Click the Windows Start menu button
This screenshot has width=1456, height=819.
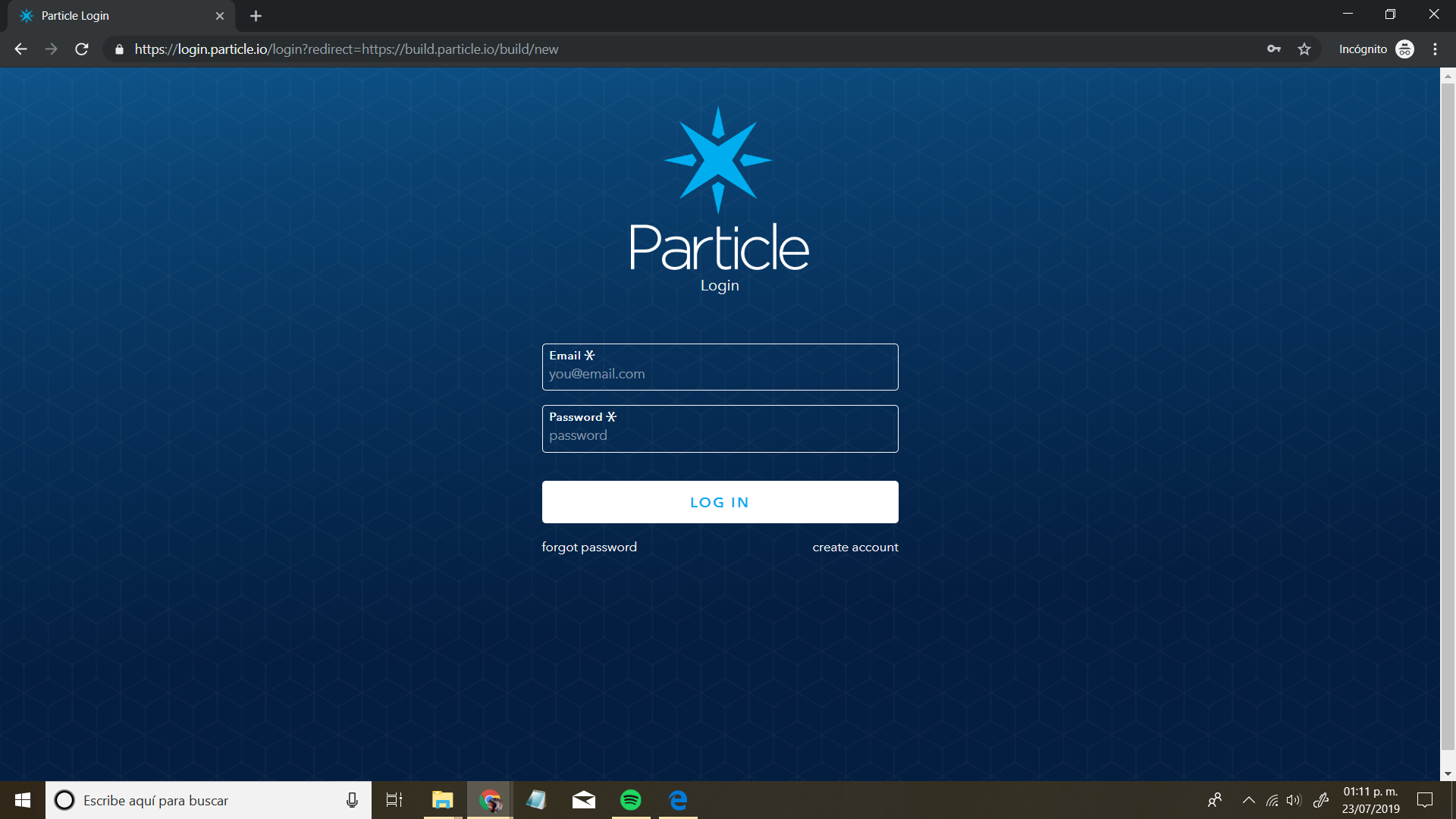point(22,799)
